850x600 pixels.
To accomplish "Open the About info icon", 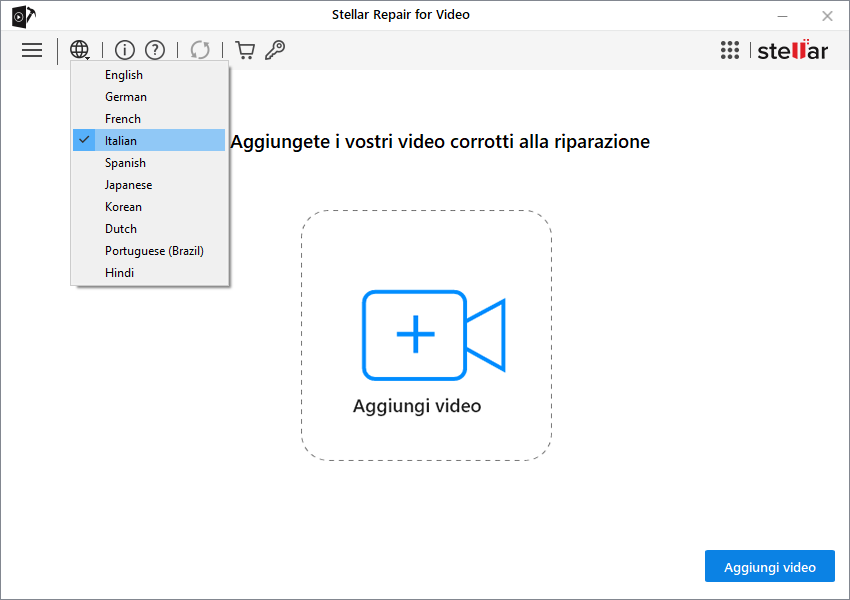I will click(125, 50).
